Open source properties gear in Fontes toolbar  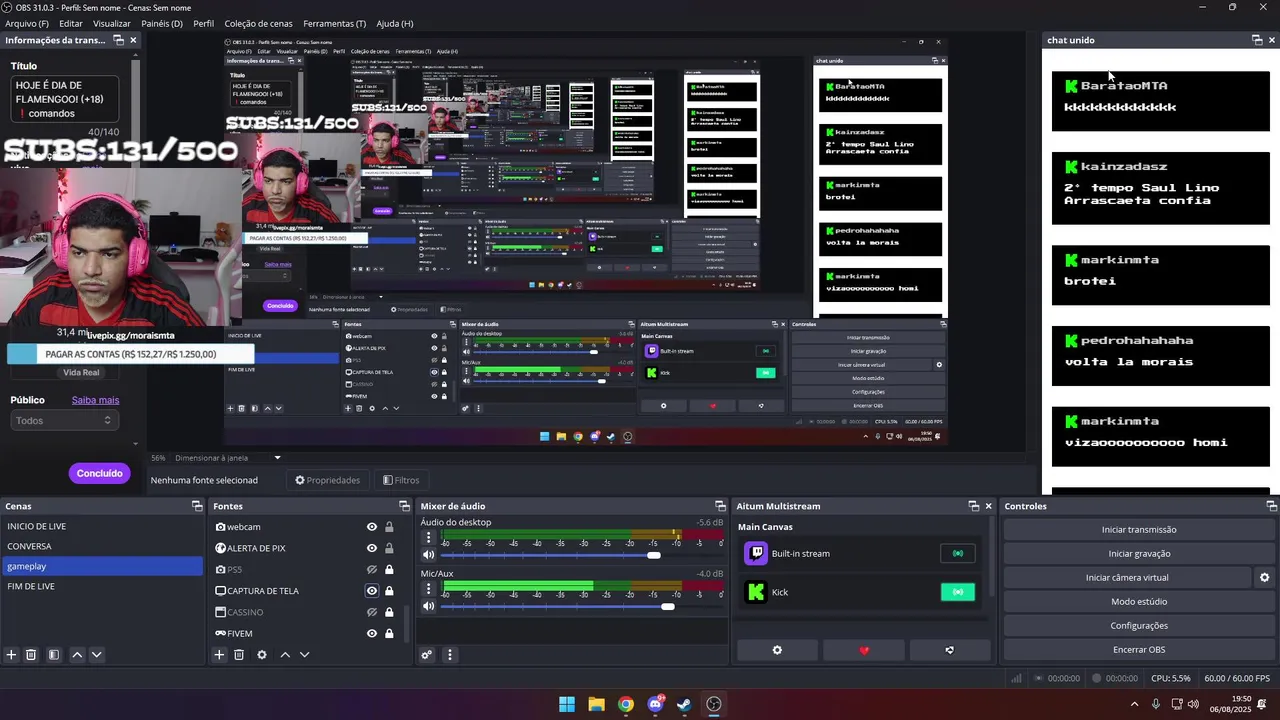262,655
